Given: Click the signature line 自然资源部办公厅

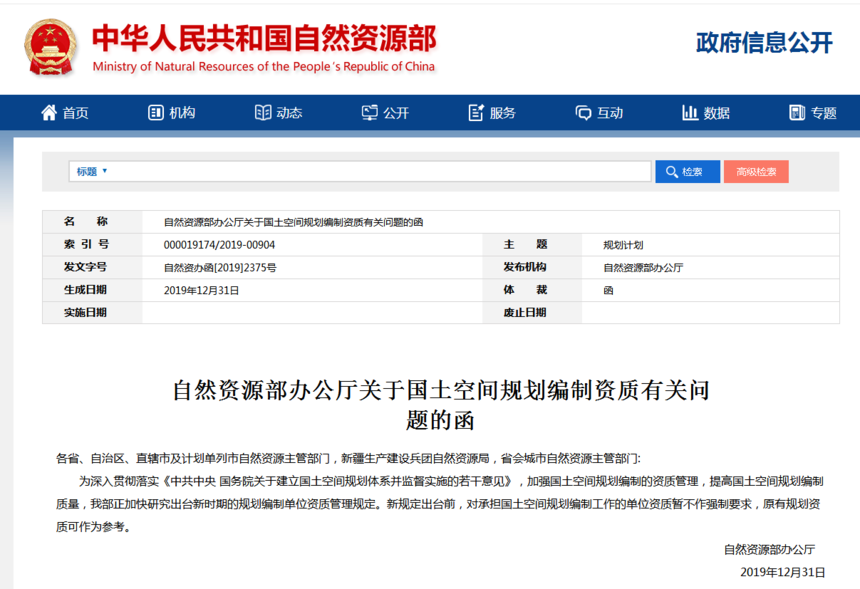Looking at the screenshot, I should [x=769, y=550].
